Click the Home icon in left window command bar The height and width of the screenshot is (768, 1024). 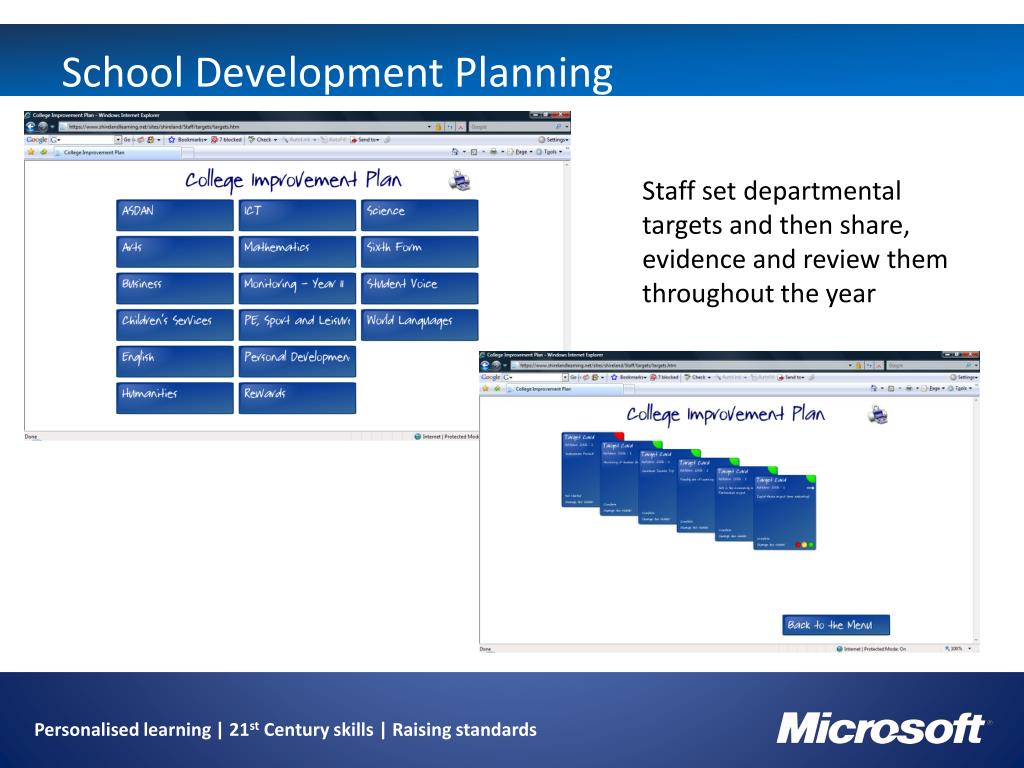pos(455,152)
